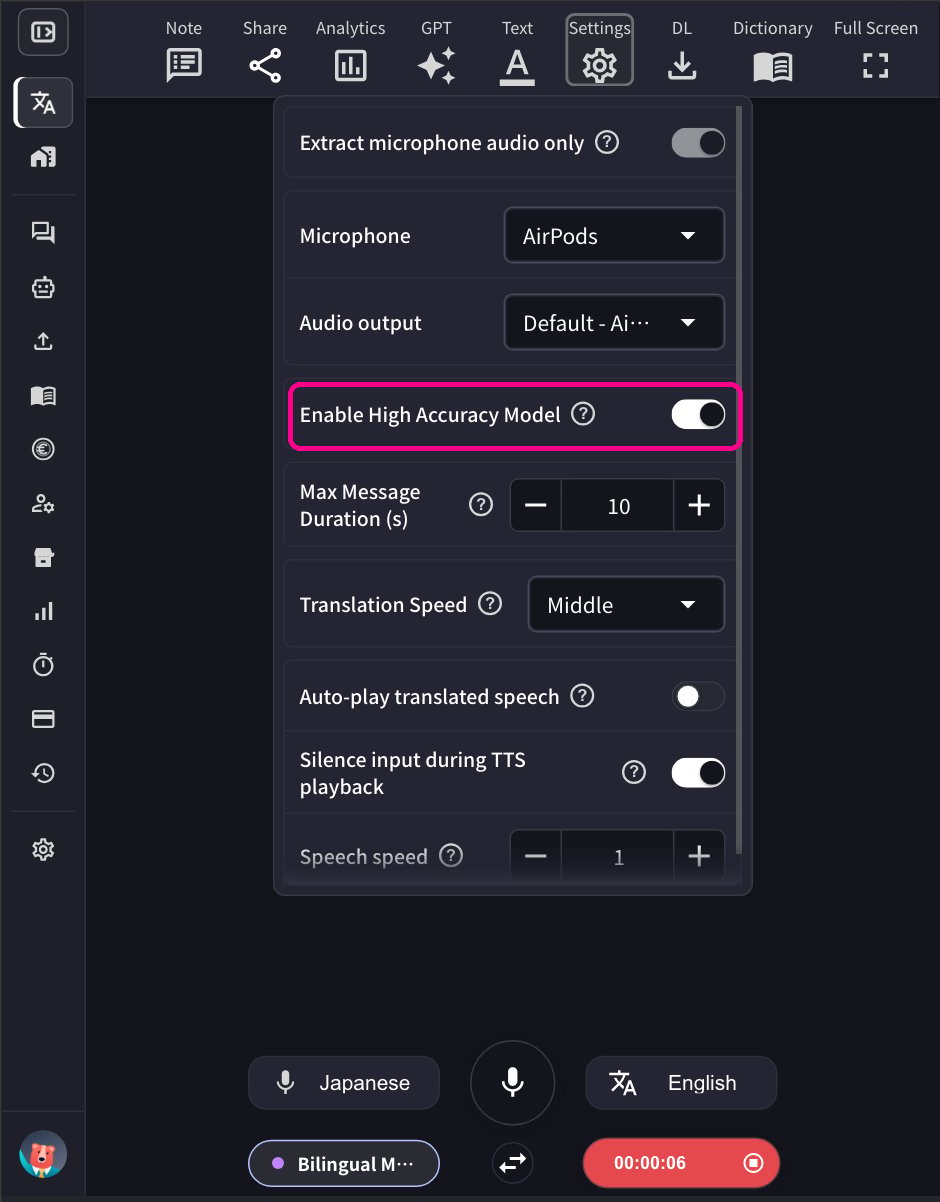
Task: Launch the GPT sparkle icon
Action: [436, 66]
